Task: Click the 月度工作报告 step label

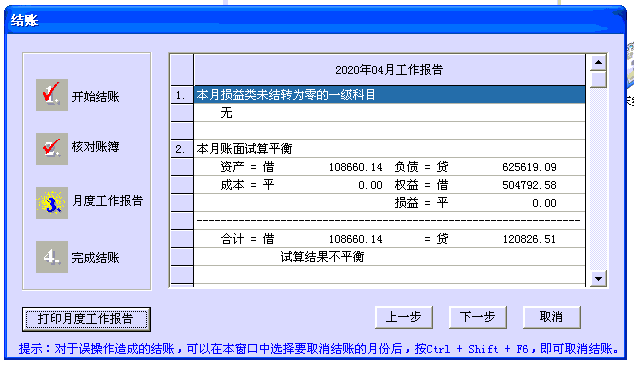Action: tap(108, 200)
